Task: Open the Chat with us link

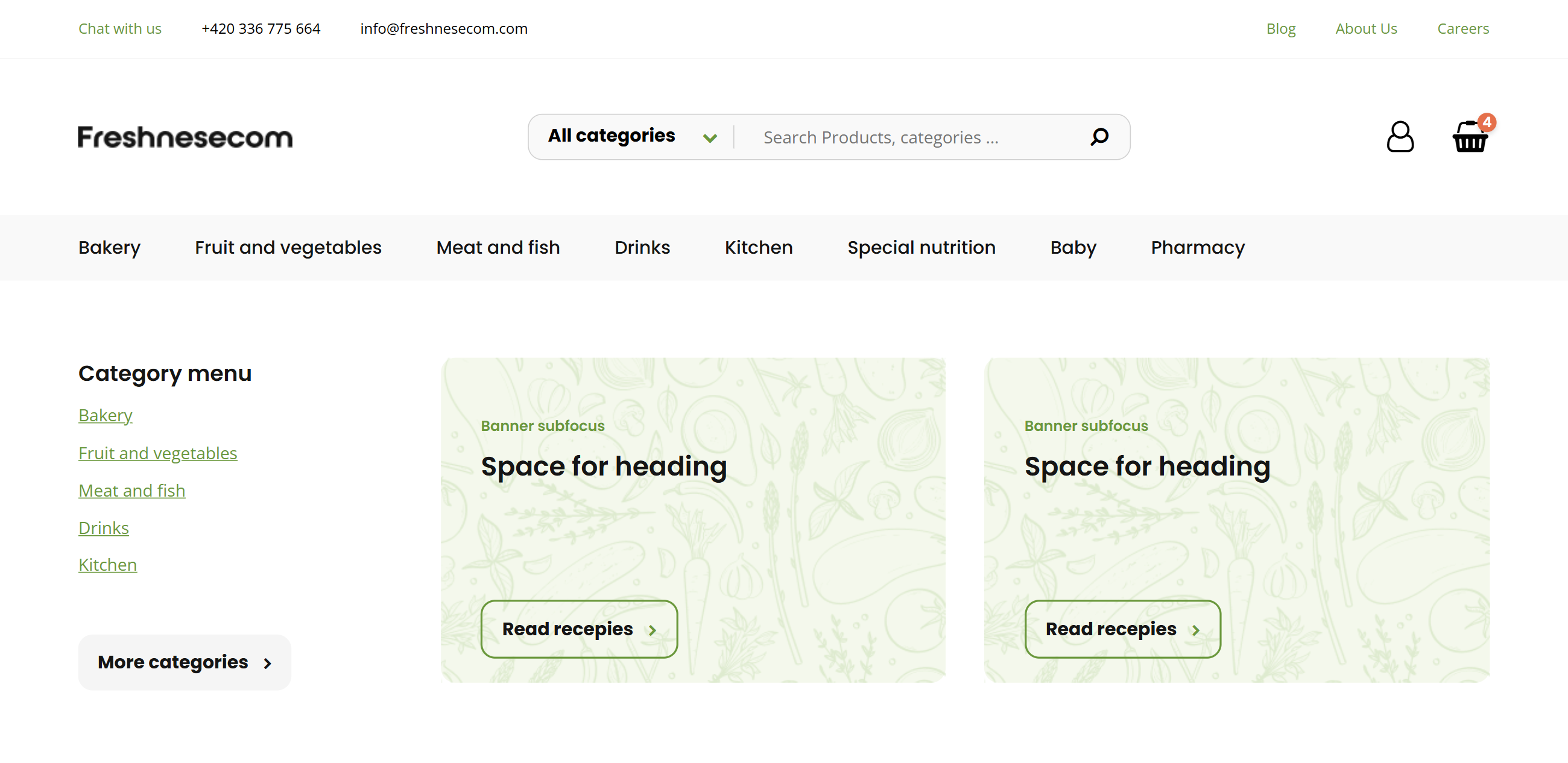Action: [x=120, y=28]
